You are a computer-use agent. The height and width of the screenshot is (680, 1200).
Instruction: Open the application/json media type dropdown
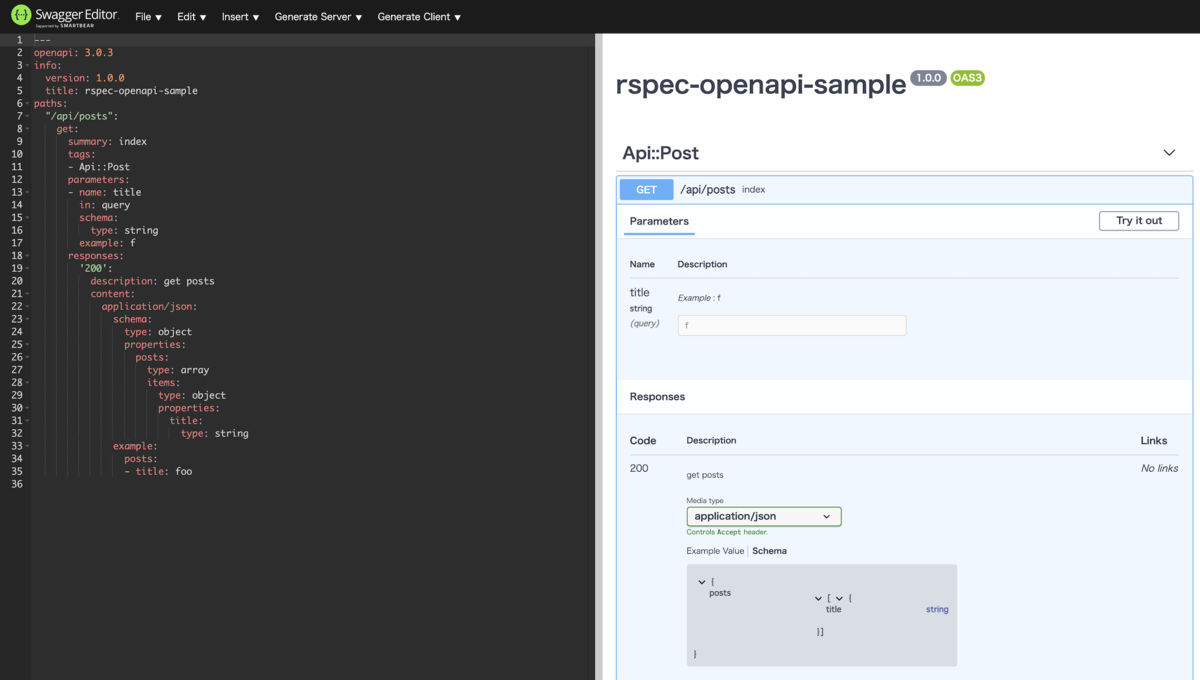click(764, 517)
